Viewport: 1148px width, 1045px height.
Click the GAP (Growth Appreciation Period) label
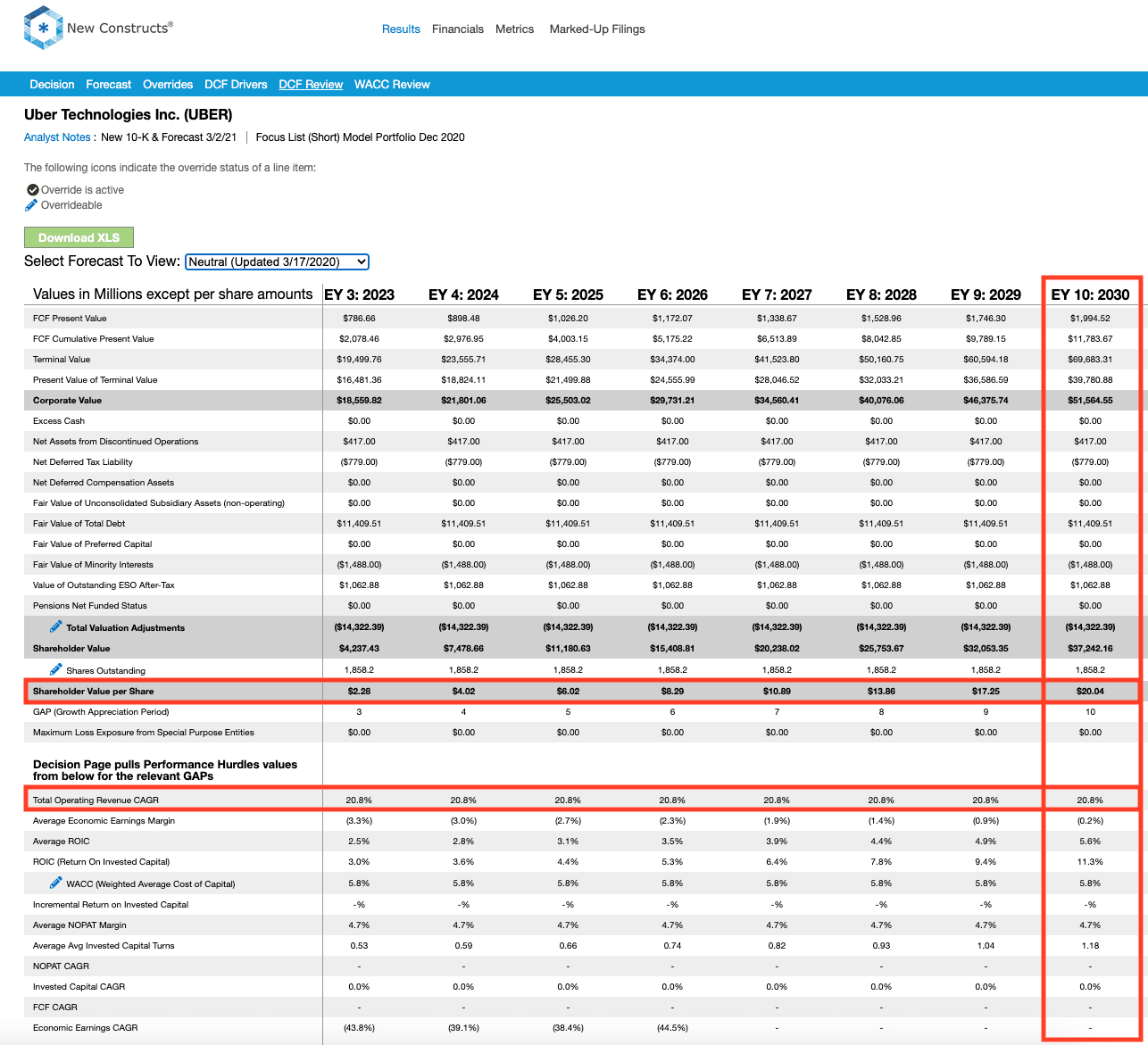tap(101, 712)
